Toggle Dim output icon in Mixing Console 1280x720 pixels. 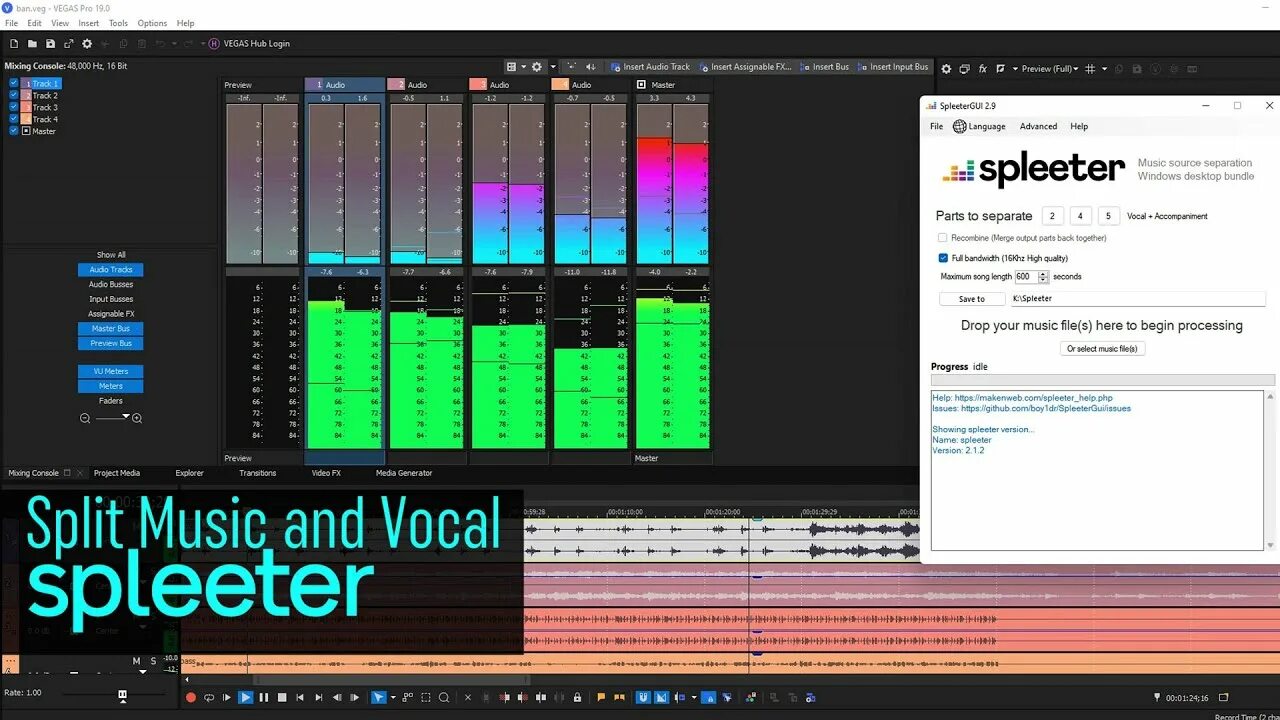click(590, 67)
